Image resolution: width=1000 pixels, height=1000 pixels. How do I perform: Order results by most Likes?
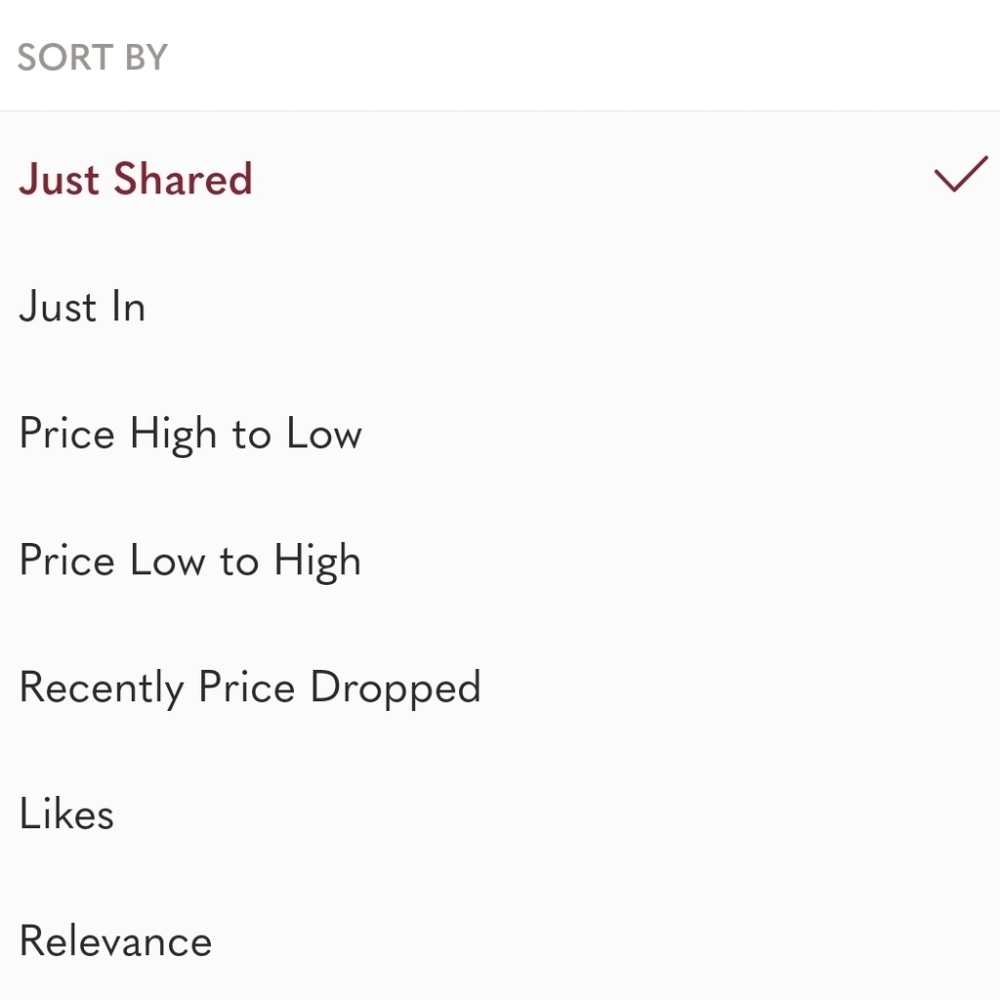pos(500,814)
